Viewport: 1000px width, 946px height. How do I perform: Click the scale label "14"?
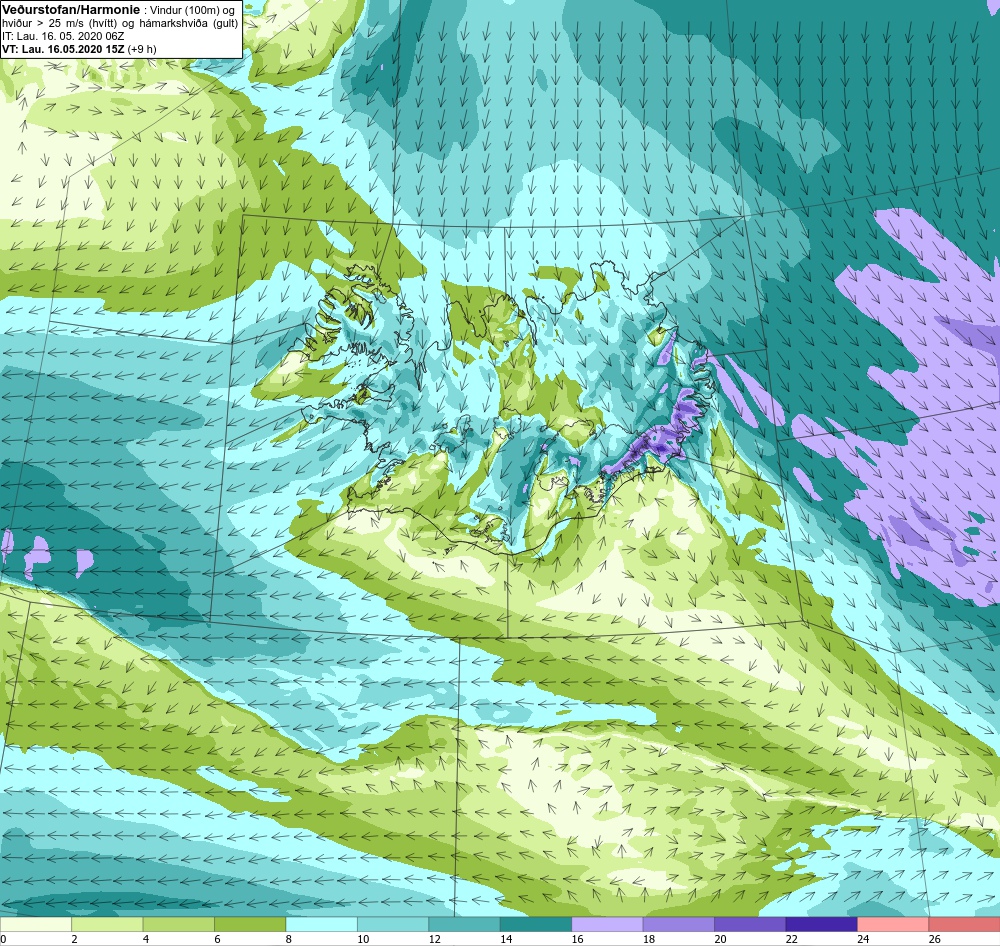(x=506, y=939)
